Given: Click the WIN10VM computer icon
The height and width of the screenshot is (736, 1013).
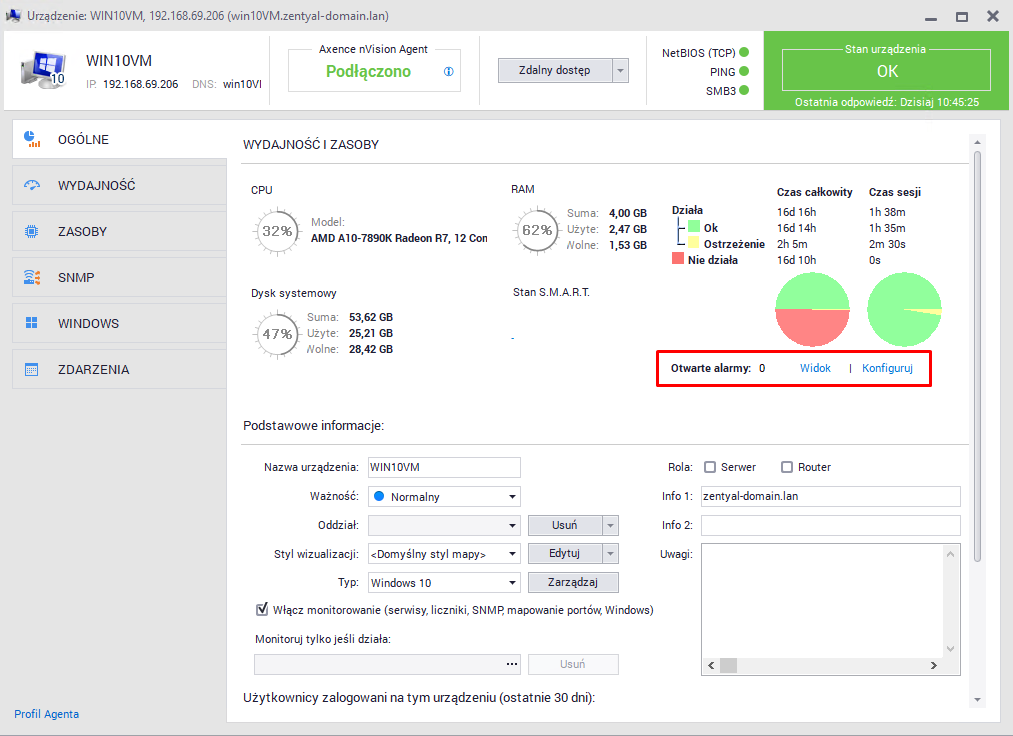Looking at the screenshot, I should [43, 70].
